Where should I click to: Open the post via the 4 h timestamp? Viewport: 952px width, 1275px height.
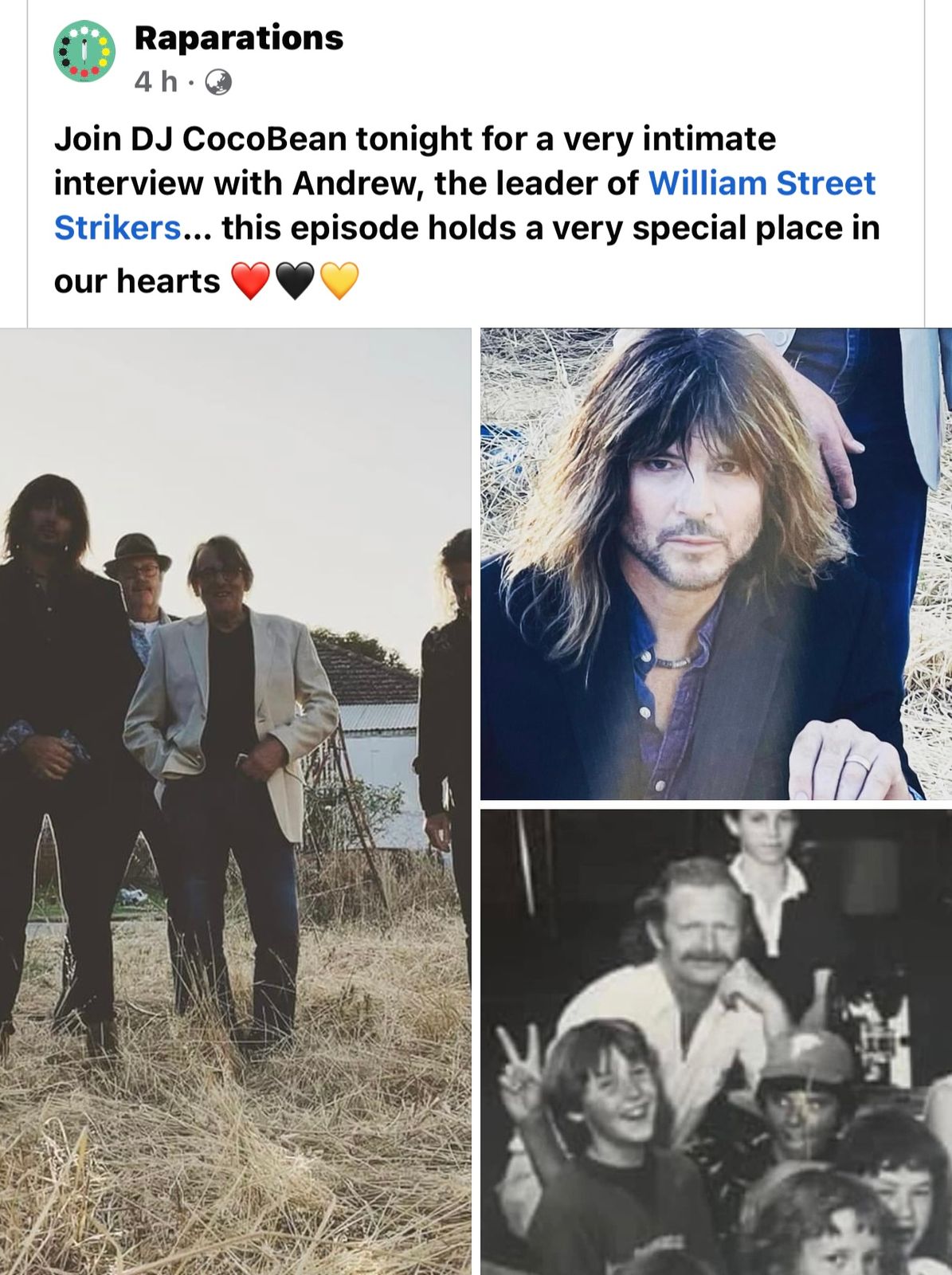[x=155, y=81]
